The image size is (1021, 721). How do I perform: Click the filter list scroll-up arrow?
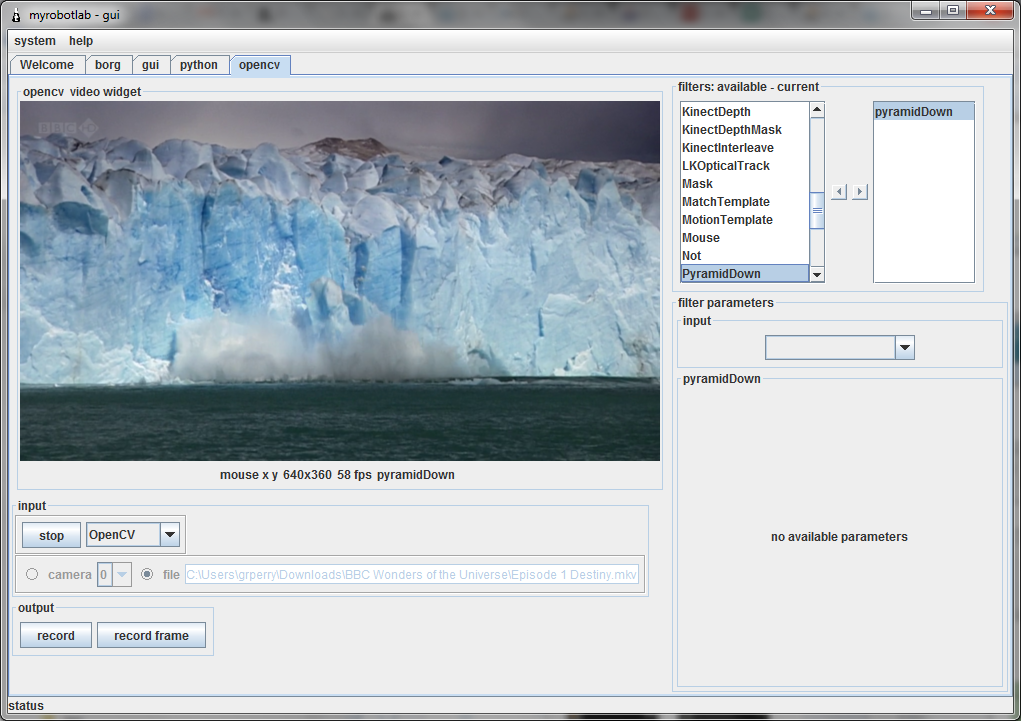click(817, 109)
